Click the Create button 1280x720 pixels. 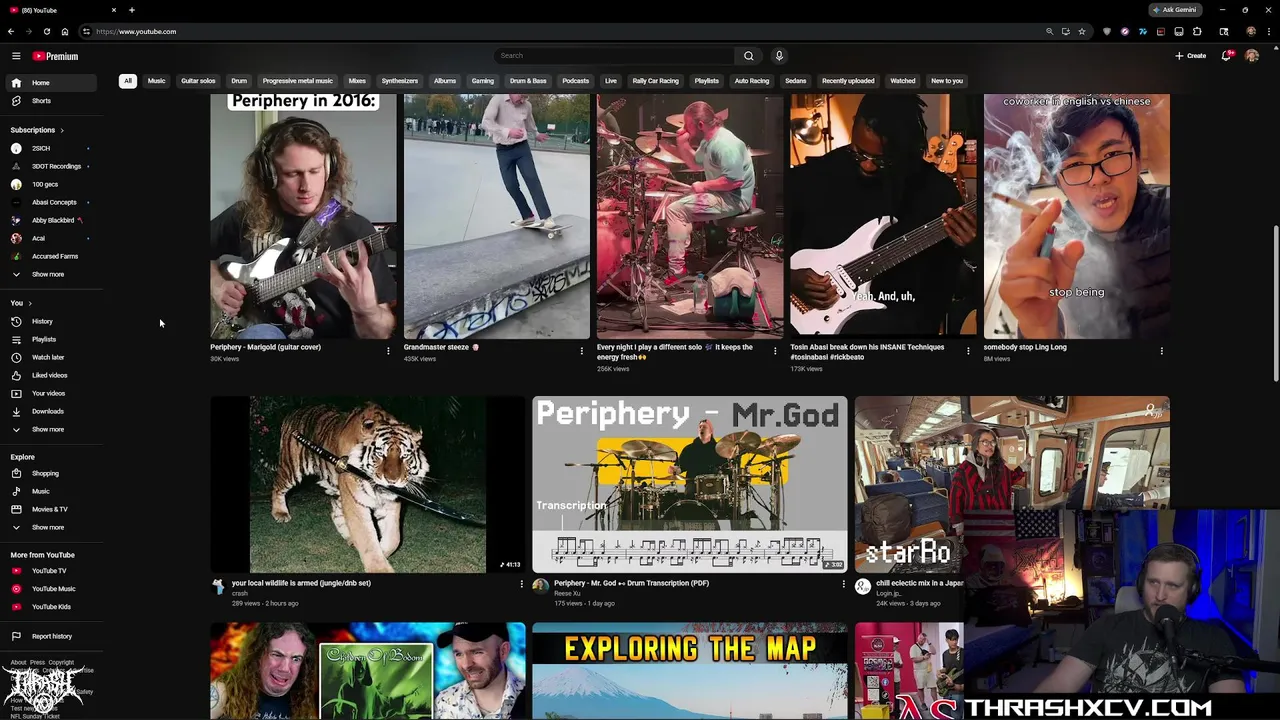(x=1191, y=56)
